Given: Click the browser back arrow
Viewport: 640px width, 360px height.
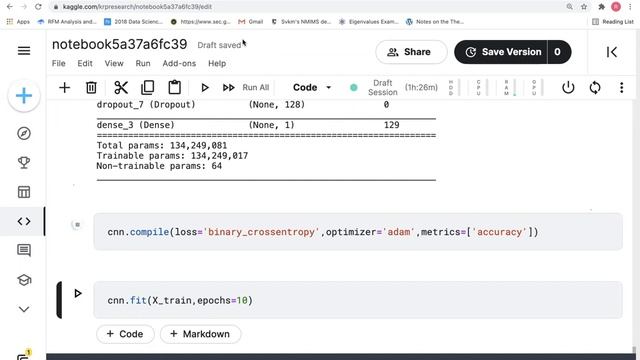Looking at the screenshot, I should click(10, 7).
